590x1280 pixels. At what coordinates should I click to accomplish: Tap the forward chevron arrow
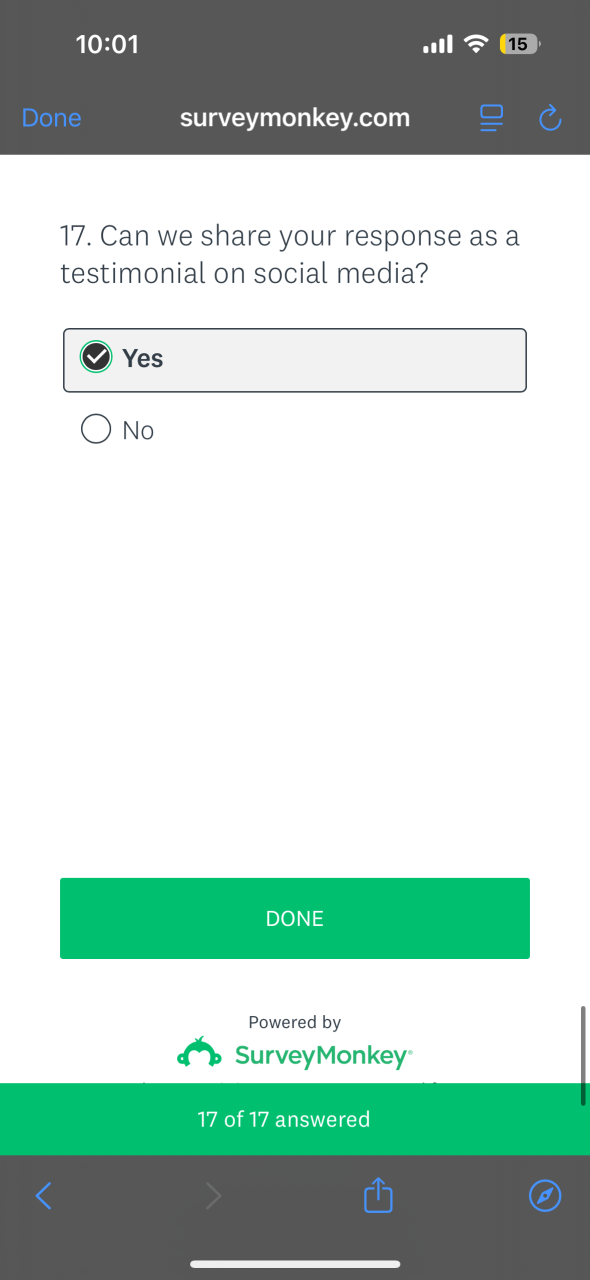click(x=213, y=1195)
